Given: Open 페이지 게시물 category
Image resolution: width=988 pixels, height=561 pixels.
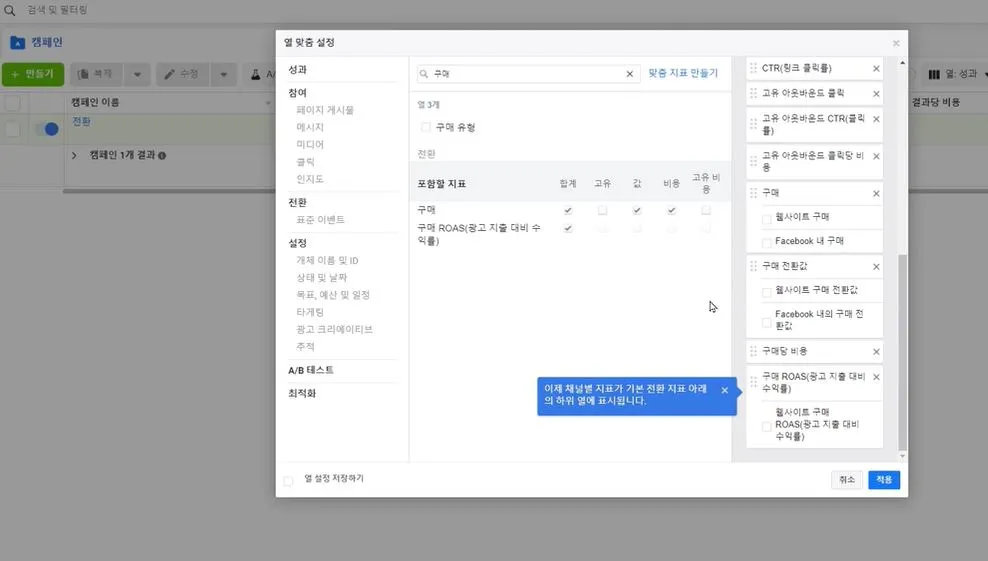Looking at the screenshot, I should pos(325,110).
